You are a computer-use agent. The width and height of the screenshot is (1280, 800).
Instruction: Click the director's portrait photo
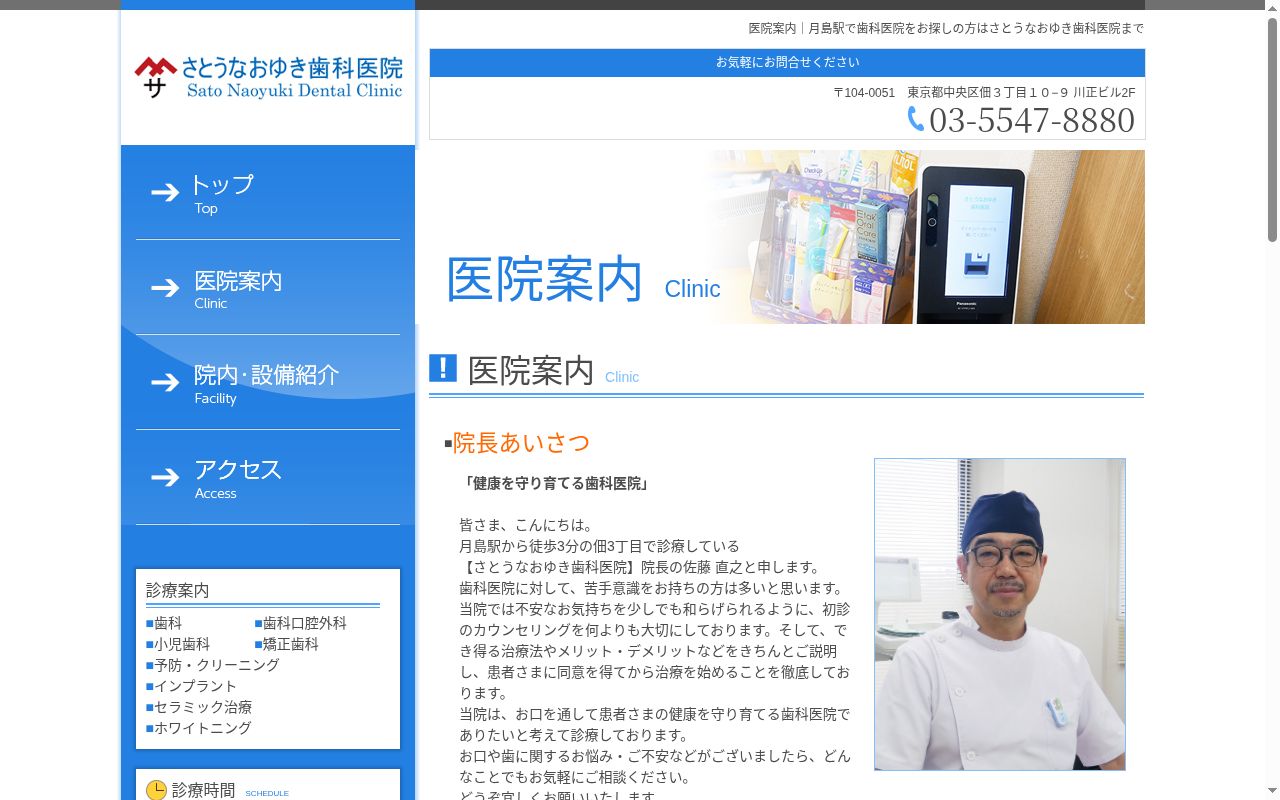1000,614
